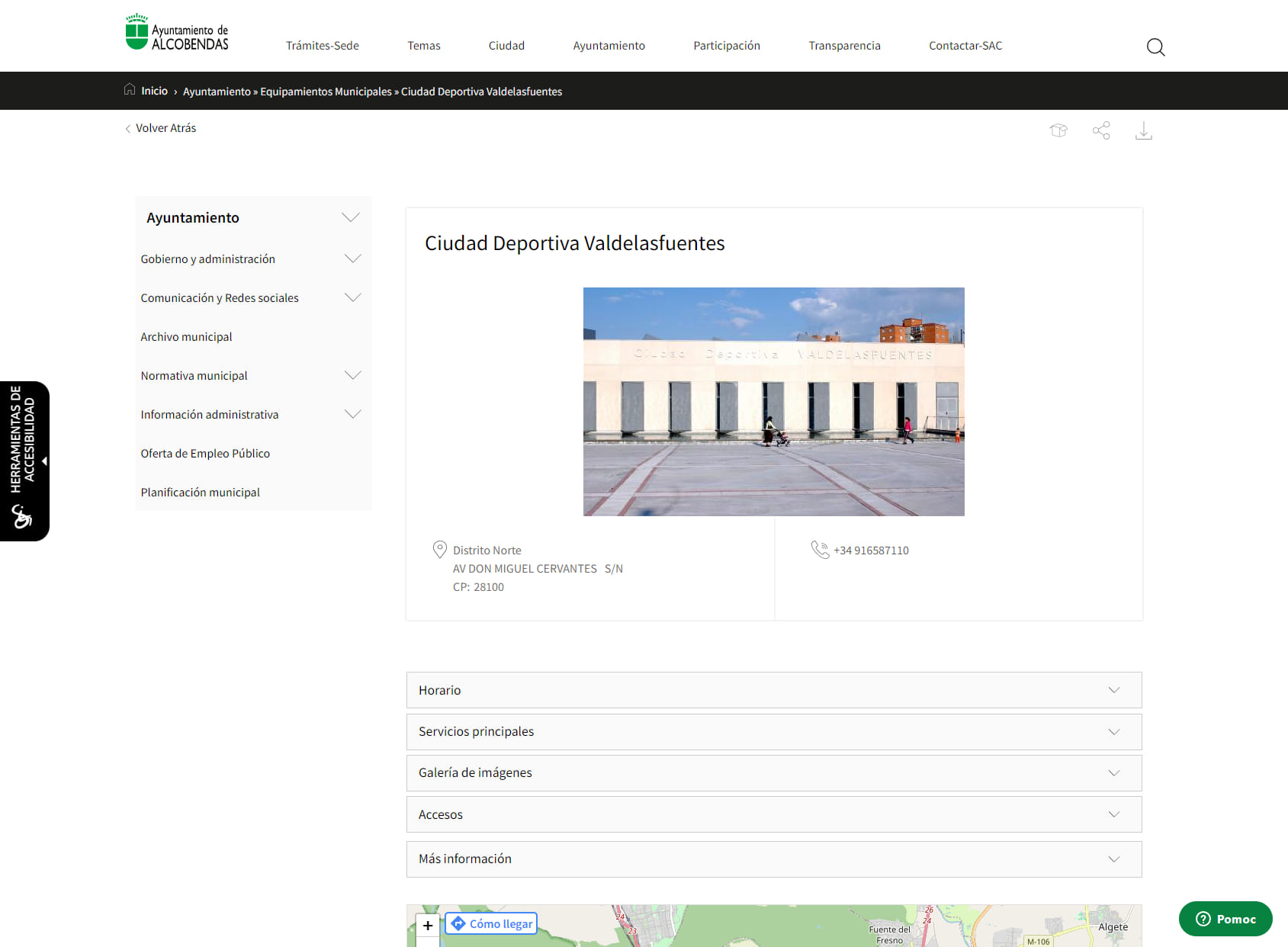Click Ayuntamiento in the breadcrumb
The height and width of the screenshot is (947, 1288).
tap(217, 91)
